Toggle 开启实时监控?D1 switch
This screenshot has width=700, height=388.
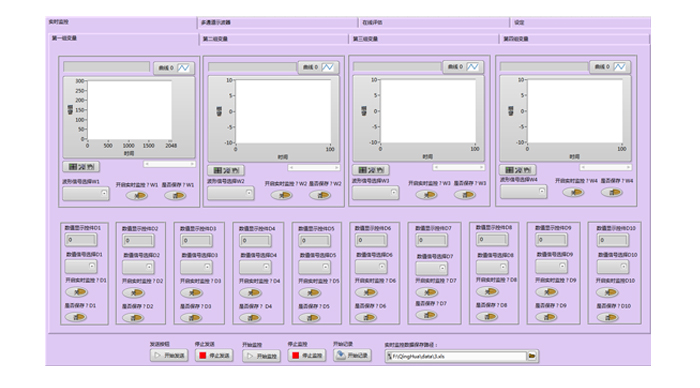77,292
